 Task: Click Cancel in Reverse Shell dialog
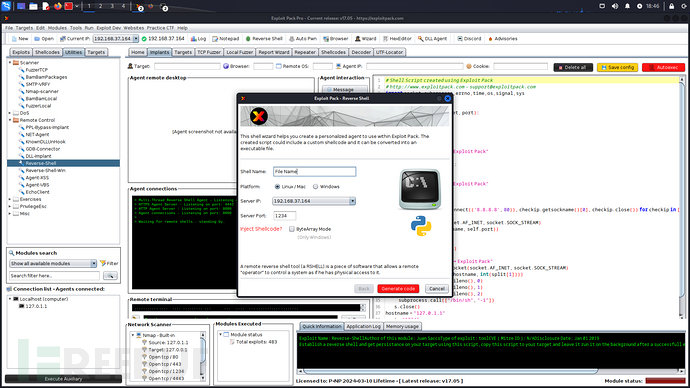pos(437,289)
